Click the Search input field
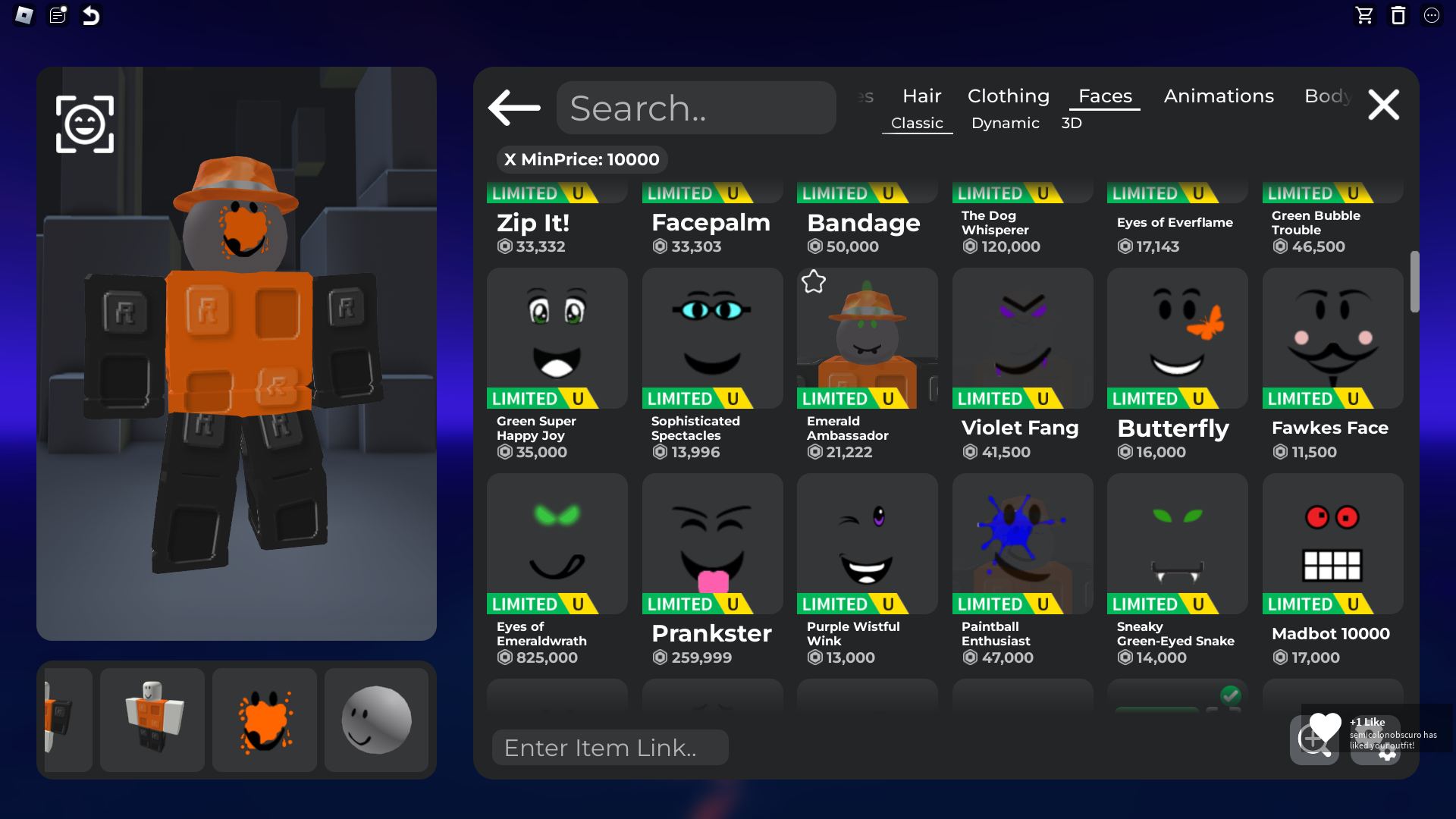The image size is (1456, 819). point(696,108)
